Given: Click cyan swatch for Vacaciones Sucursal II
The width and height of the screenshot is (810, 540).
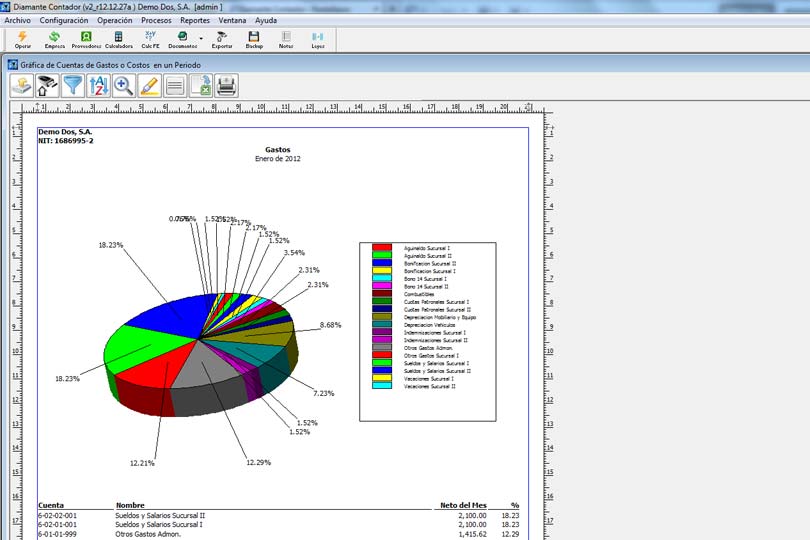Looking at the screenshot, I should pyautogui.click(x=382, y=385).
